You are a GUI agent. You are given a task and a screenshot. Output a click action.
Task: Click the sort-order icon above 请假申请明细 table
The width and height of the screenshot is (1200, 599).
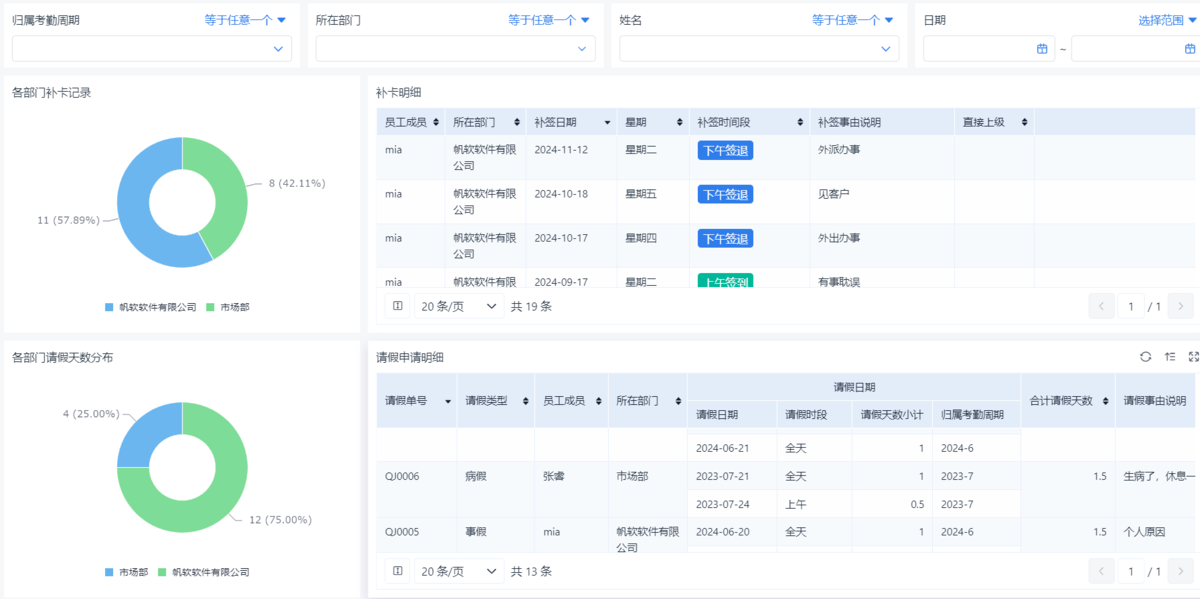pos(1170,357)
